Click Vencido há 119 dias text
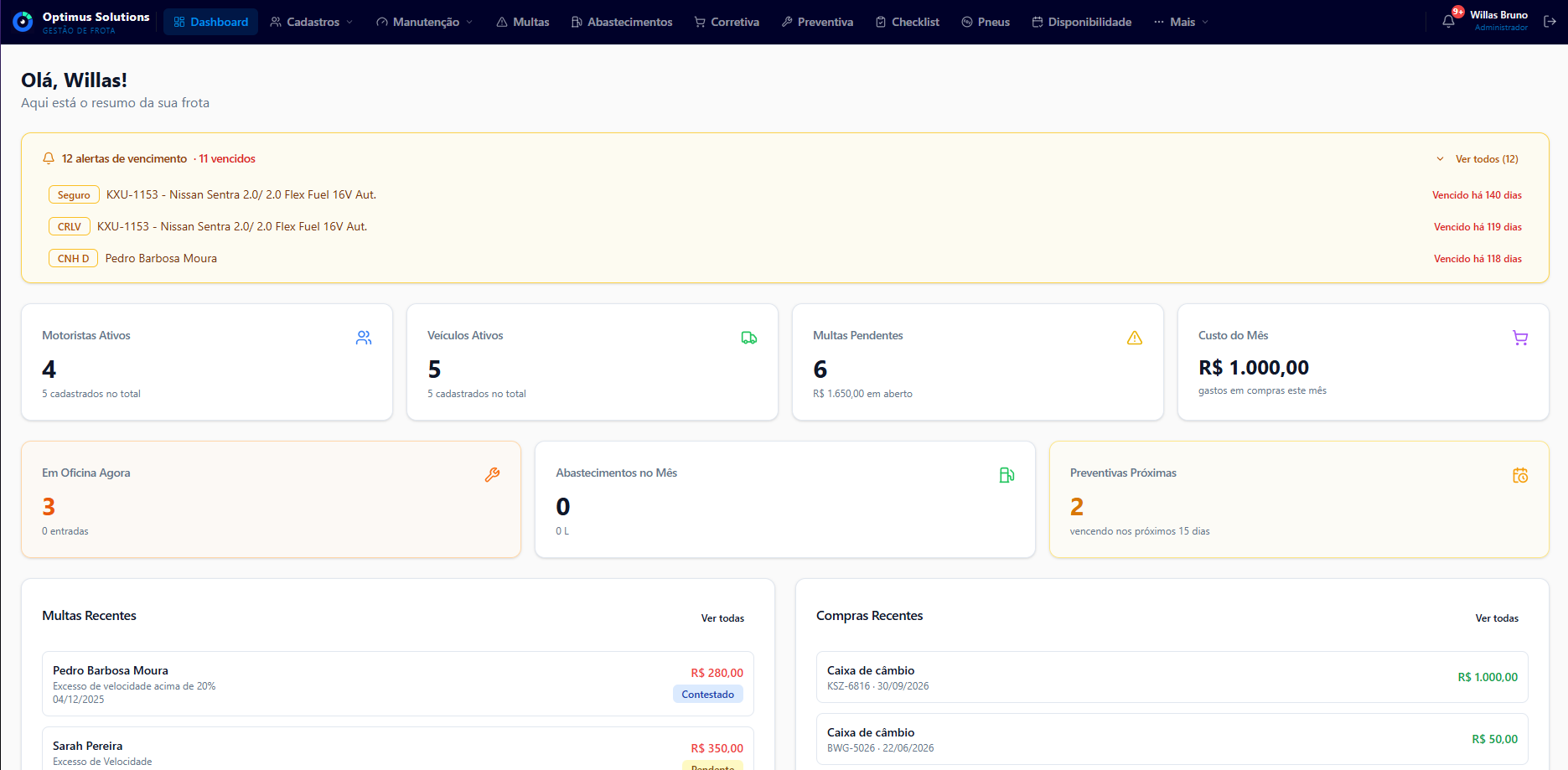The image size is (1568, 770). [1477, 227]
